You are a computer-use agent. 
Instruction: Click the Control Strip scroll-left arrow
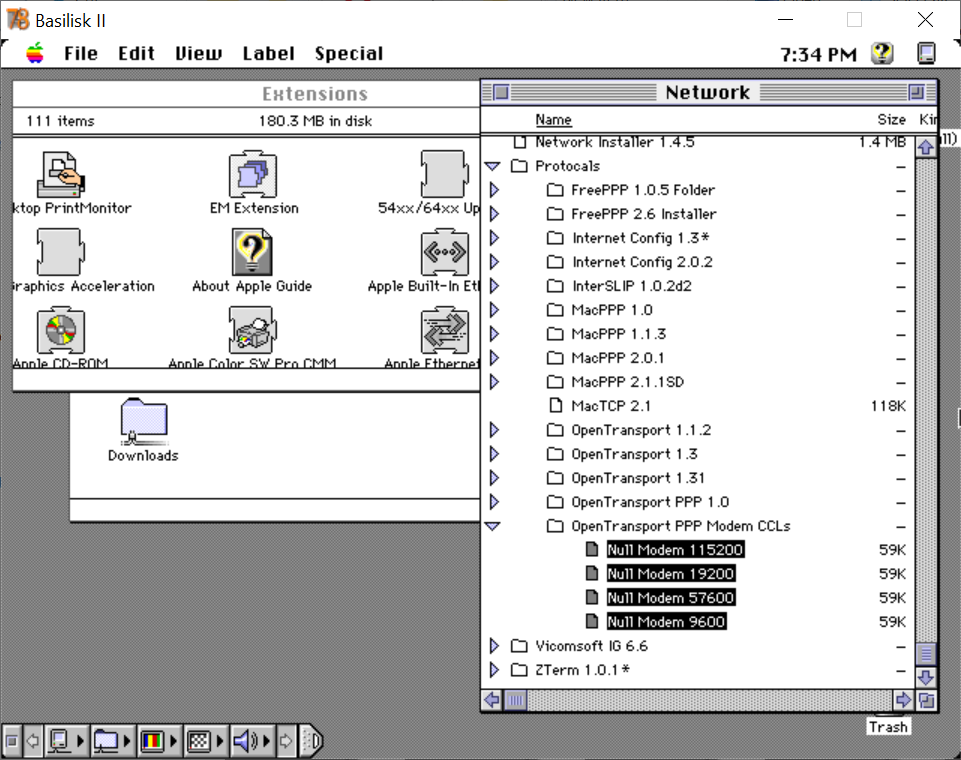33,741
